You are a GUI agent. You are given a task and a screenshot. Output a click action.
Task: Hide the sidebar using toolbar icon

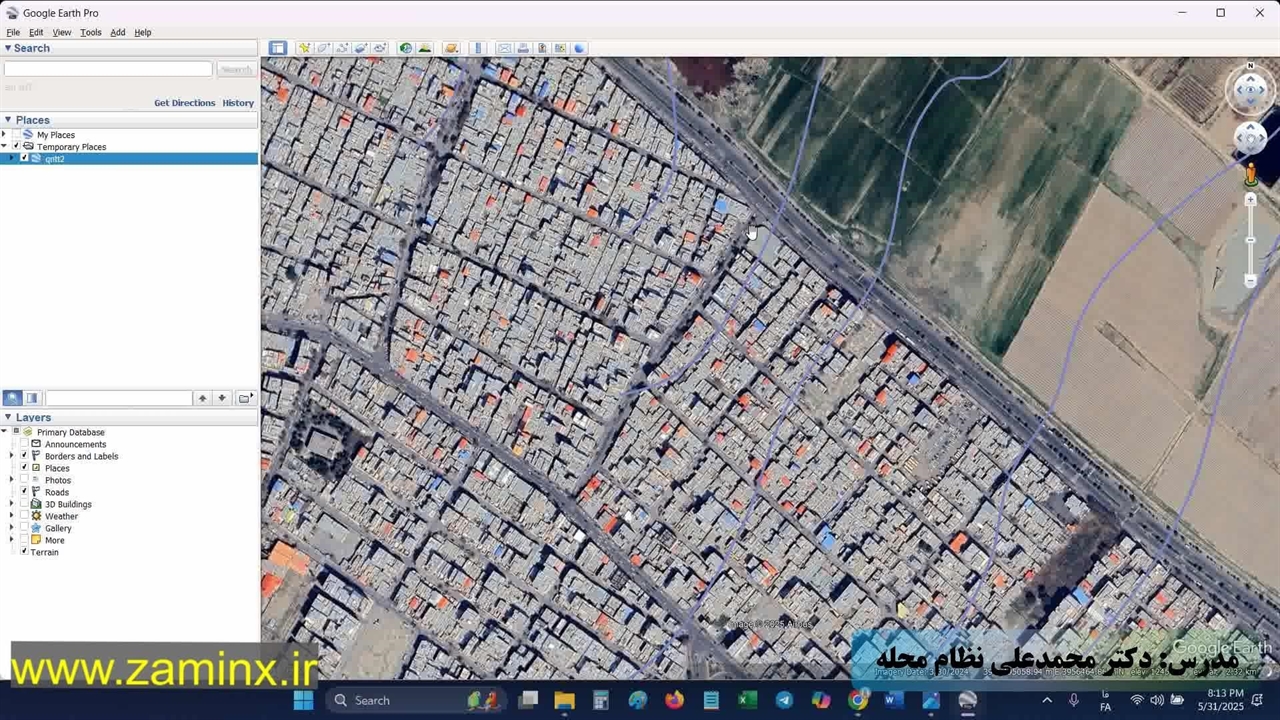point(277,48)
